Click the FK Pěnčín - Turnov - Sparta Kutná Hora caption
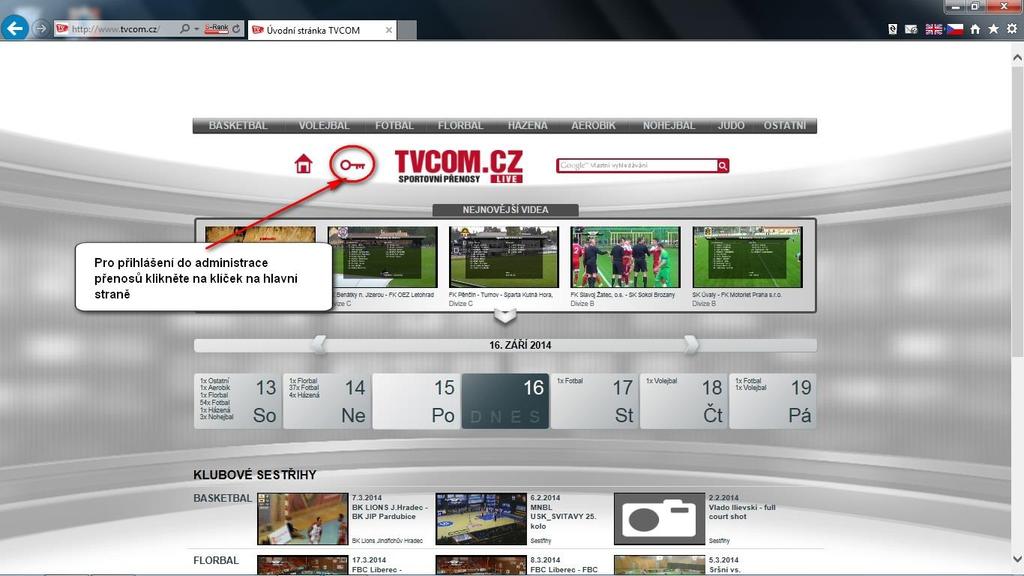This screenshot has width=1024, height=576. tap(501, 295)
